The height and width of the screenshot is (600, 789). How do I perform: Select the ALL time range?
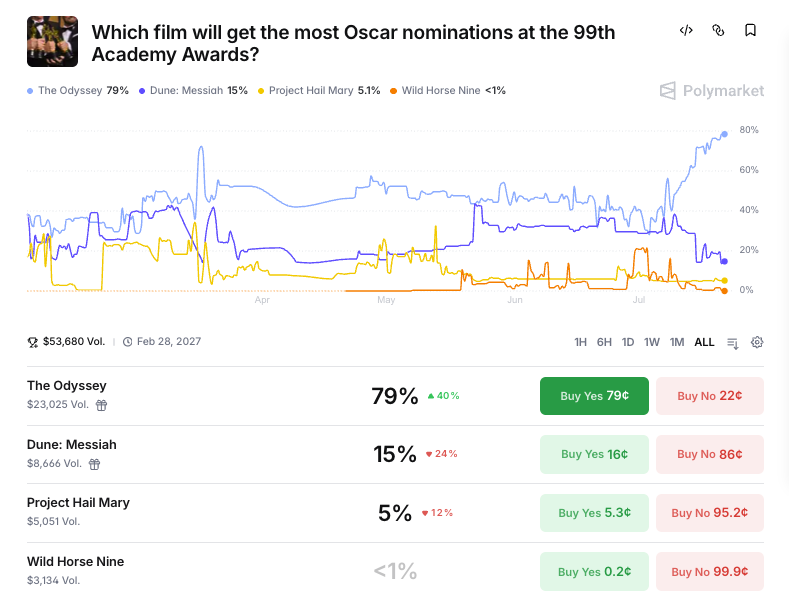pyautogui.click(x=704, y=342)
